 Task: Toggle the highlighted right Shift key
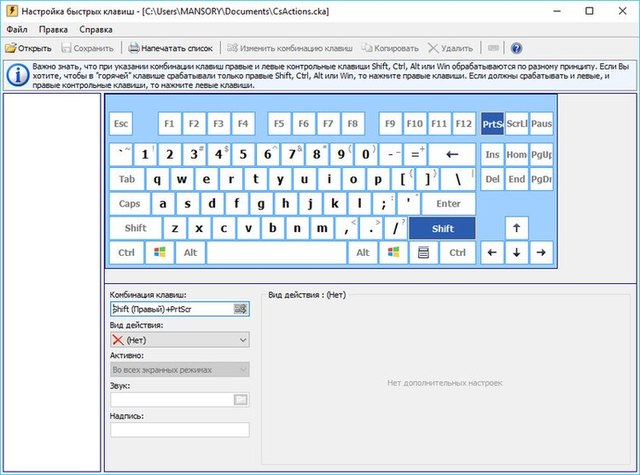pos(443,228)
